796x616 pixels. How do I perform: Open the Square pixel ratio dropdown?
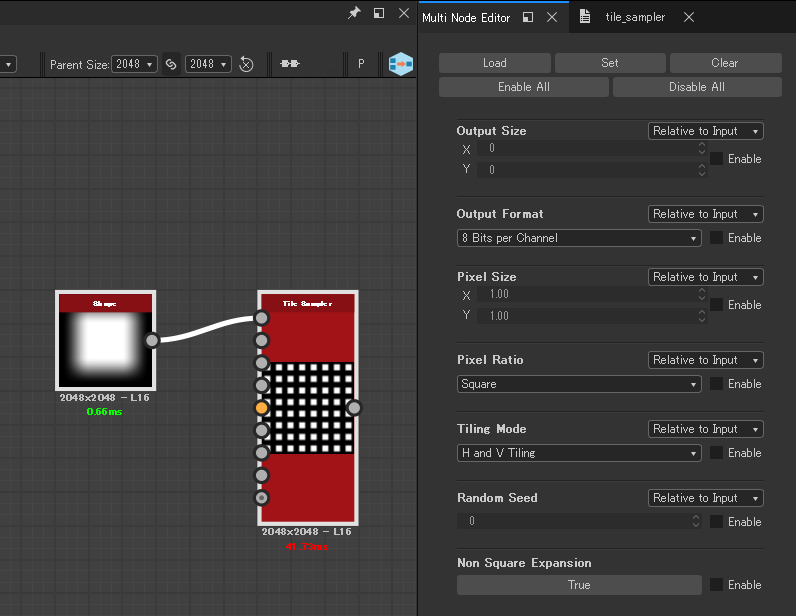point(579,384)
